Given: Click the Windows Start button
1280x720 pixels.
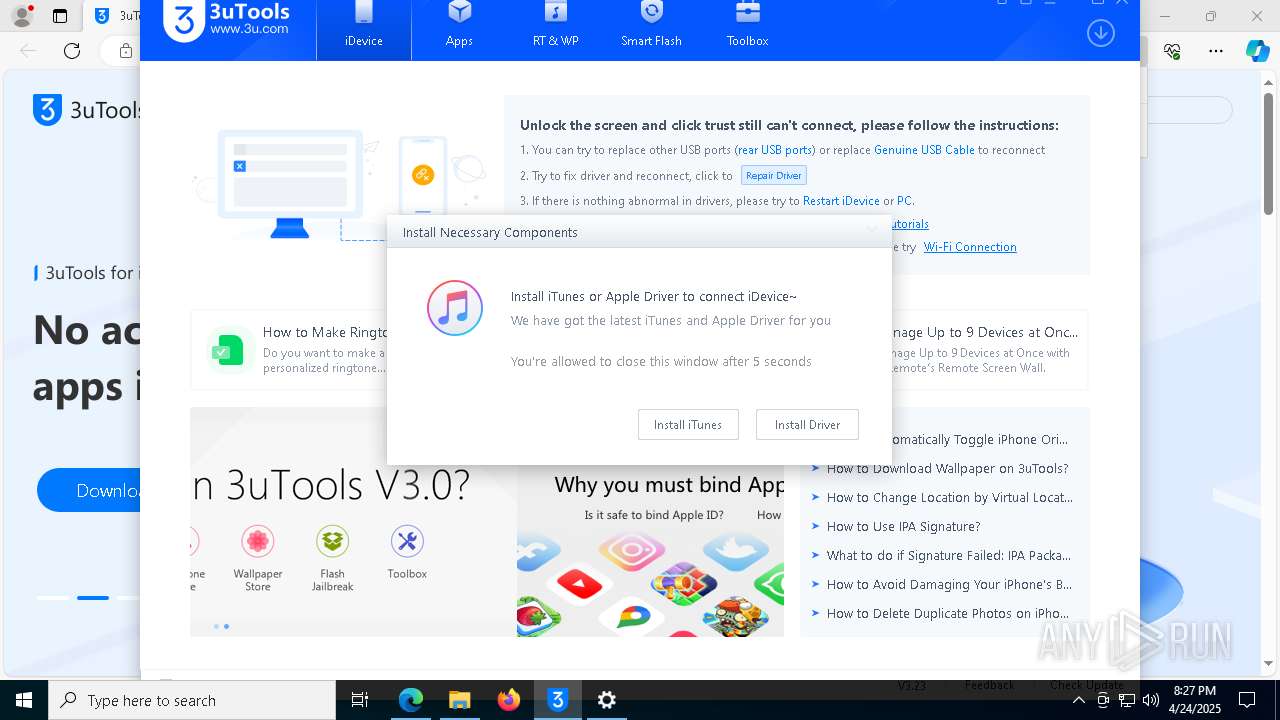Looking at the screenshot, I should (23, 700).
